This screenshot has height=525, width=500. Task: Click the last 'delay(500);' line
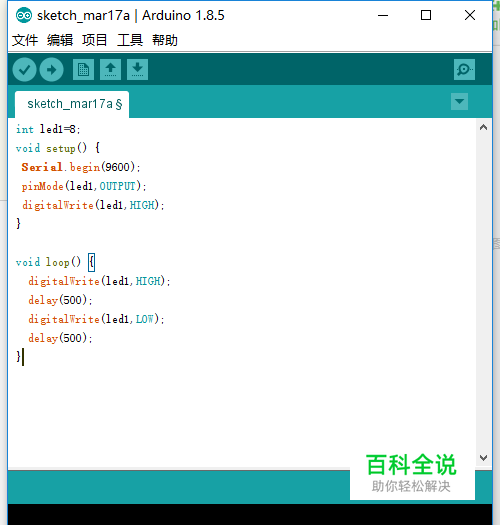pos(60,338)
